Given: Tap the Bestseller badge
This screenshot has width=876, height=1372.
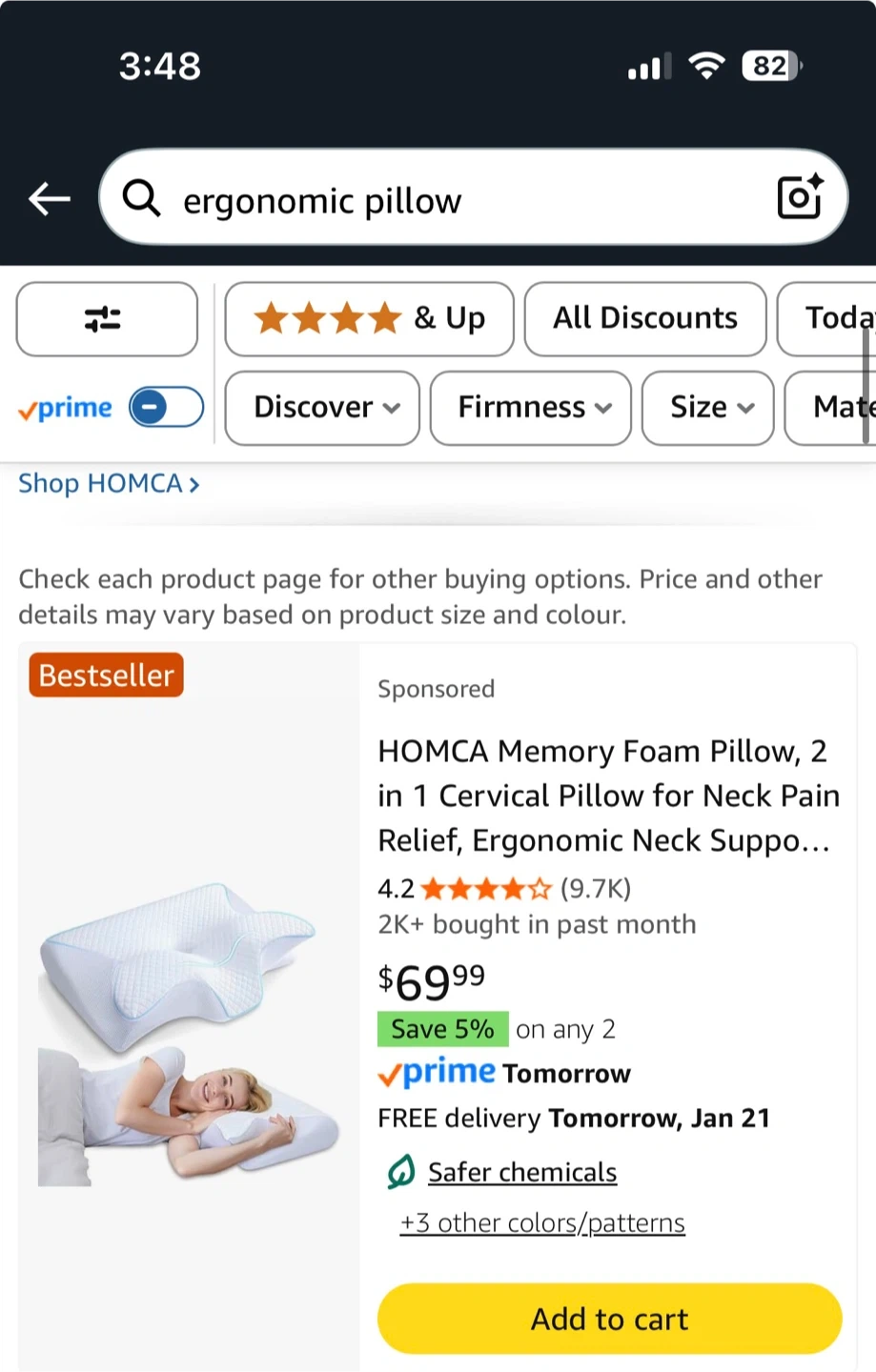Looking at the screenshot, I should [x=107, y=675].
